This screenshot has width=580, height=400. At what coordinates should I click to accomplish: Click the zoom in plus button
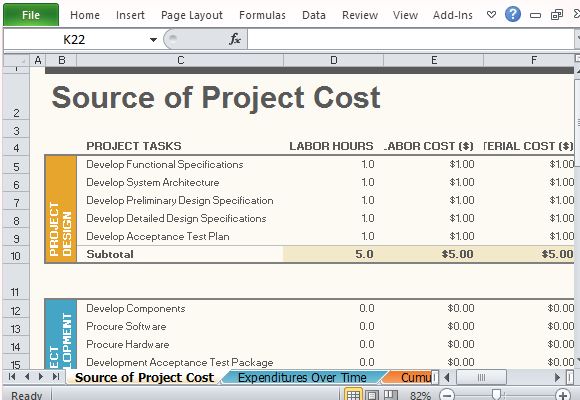pyautogui.click(x=563, y=395)
